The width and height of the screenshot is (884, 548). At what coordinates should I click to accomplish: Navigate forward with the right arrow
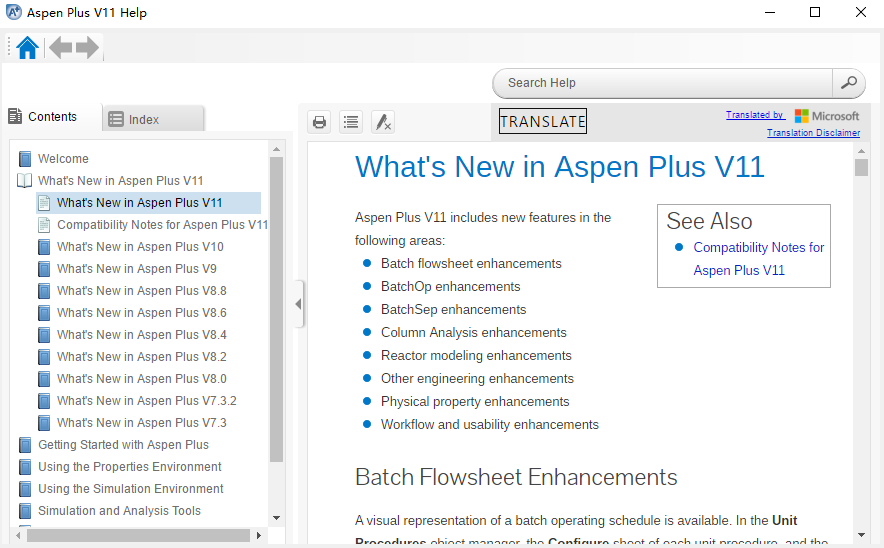coord(87,47)
